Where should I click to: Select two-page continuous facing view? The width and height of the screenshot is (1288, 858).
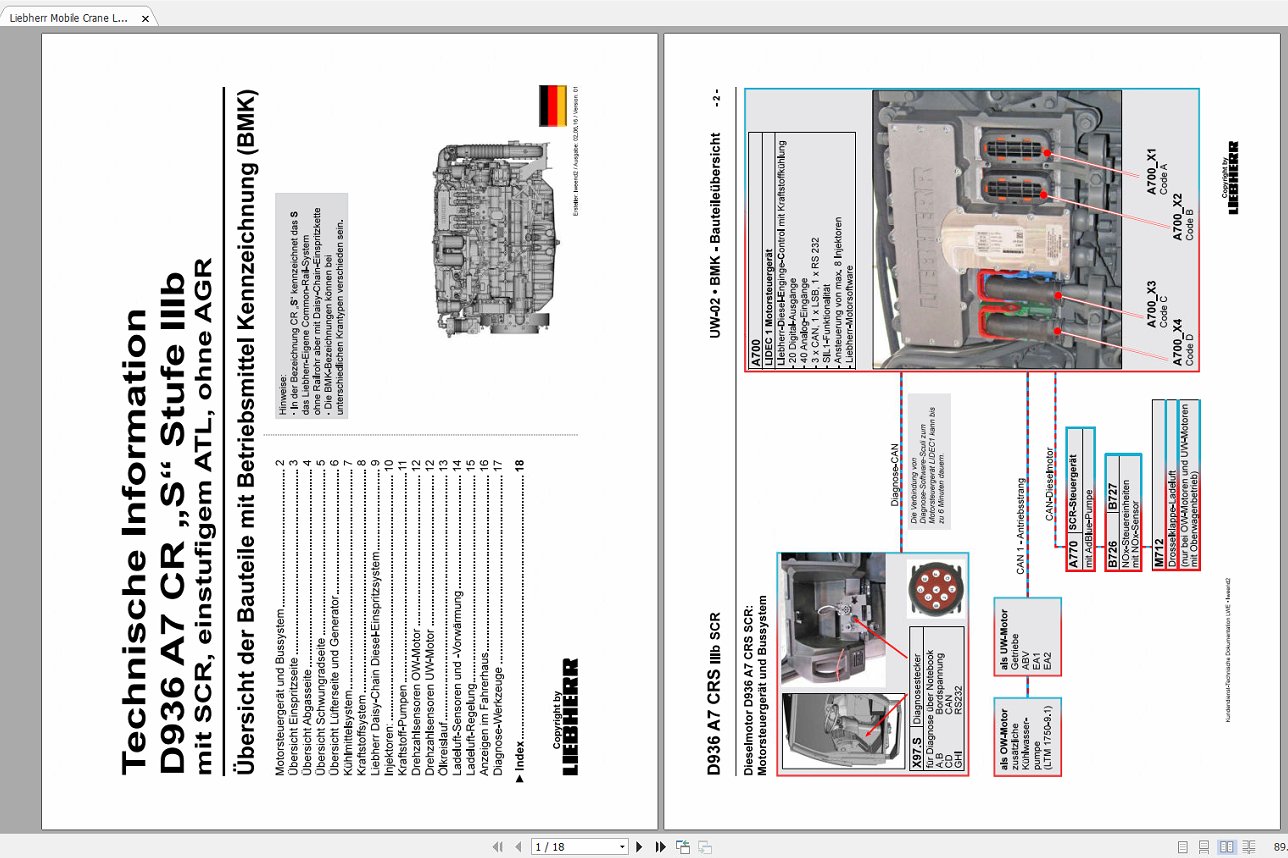pyautogui.click(x=1247, y=846)
